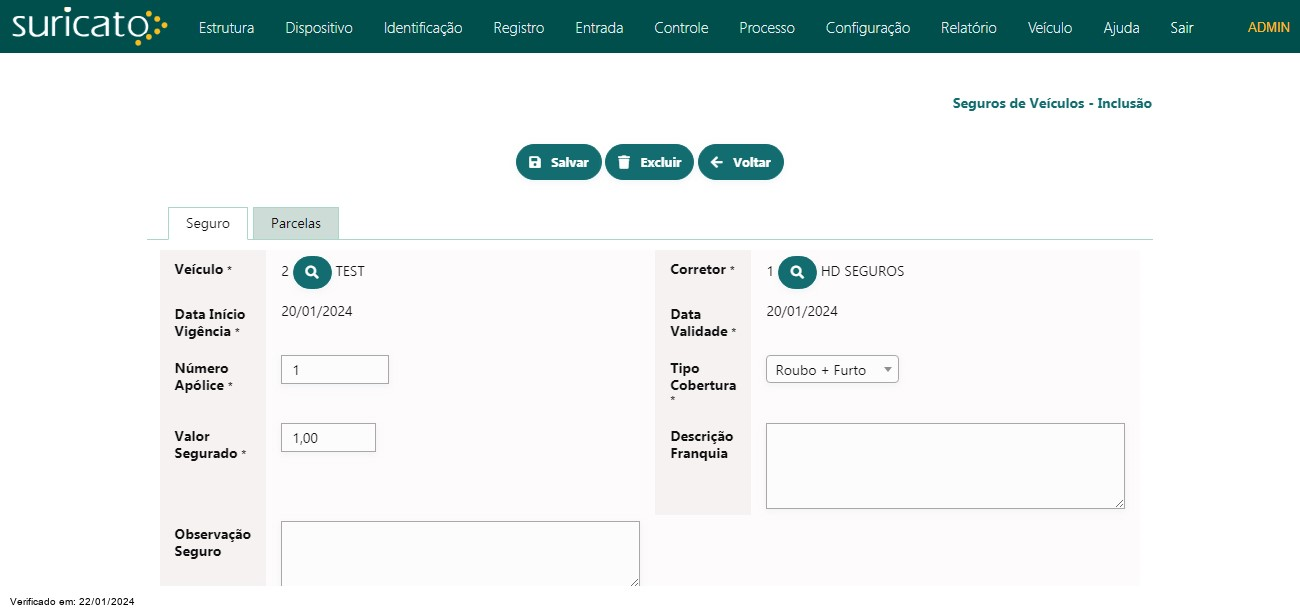Click the Sair logout link
Screen dimensions: 1300x616
pyautogui.click(x=1181, y=28)
